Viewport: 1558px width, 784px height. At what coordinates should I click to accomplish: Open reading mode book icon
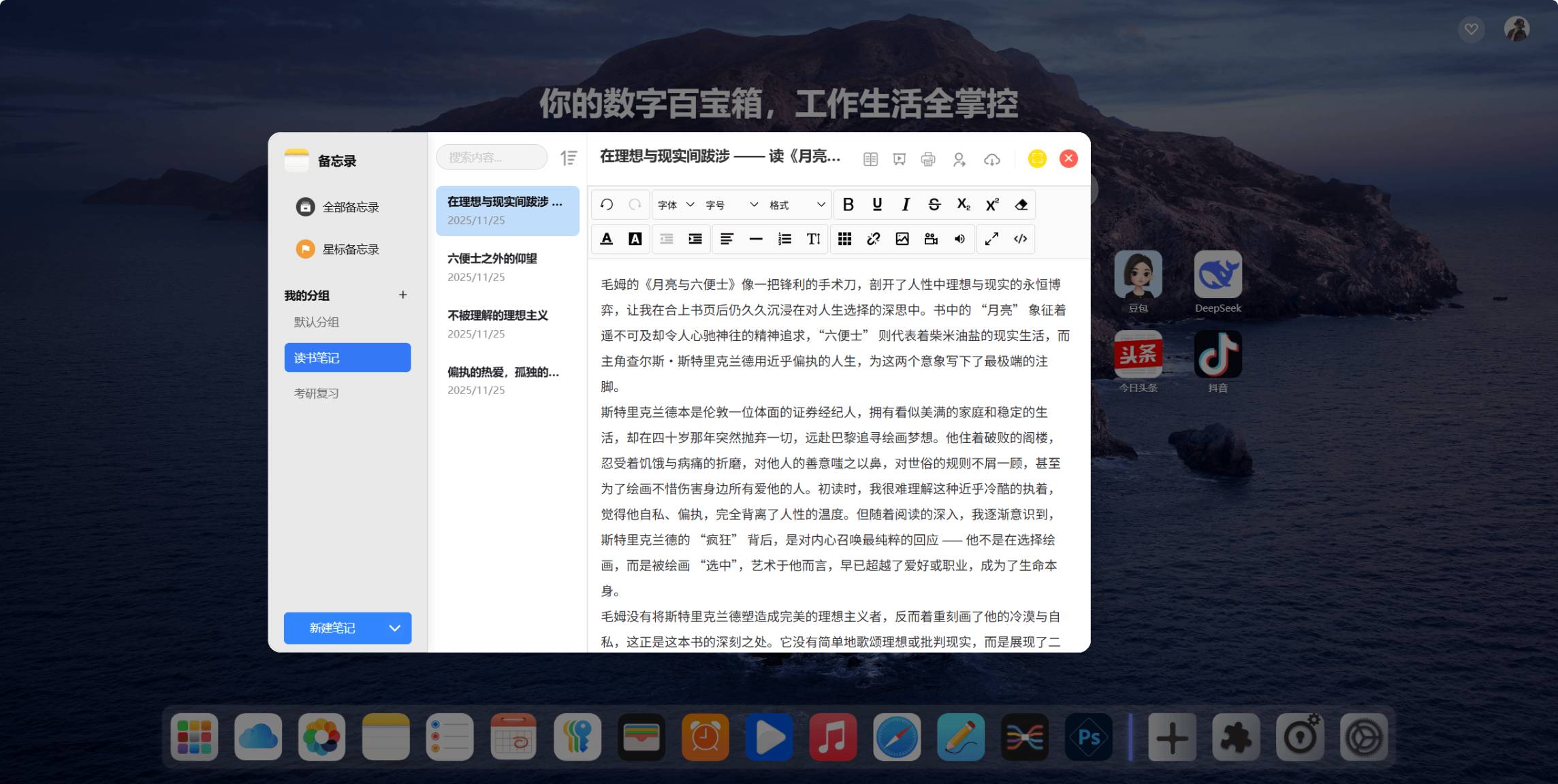(x=870, y=159)
